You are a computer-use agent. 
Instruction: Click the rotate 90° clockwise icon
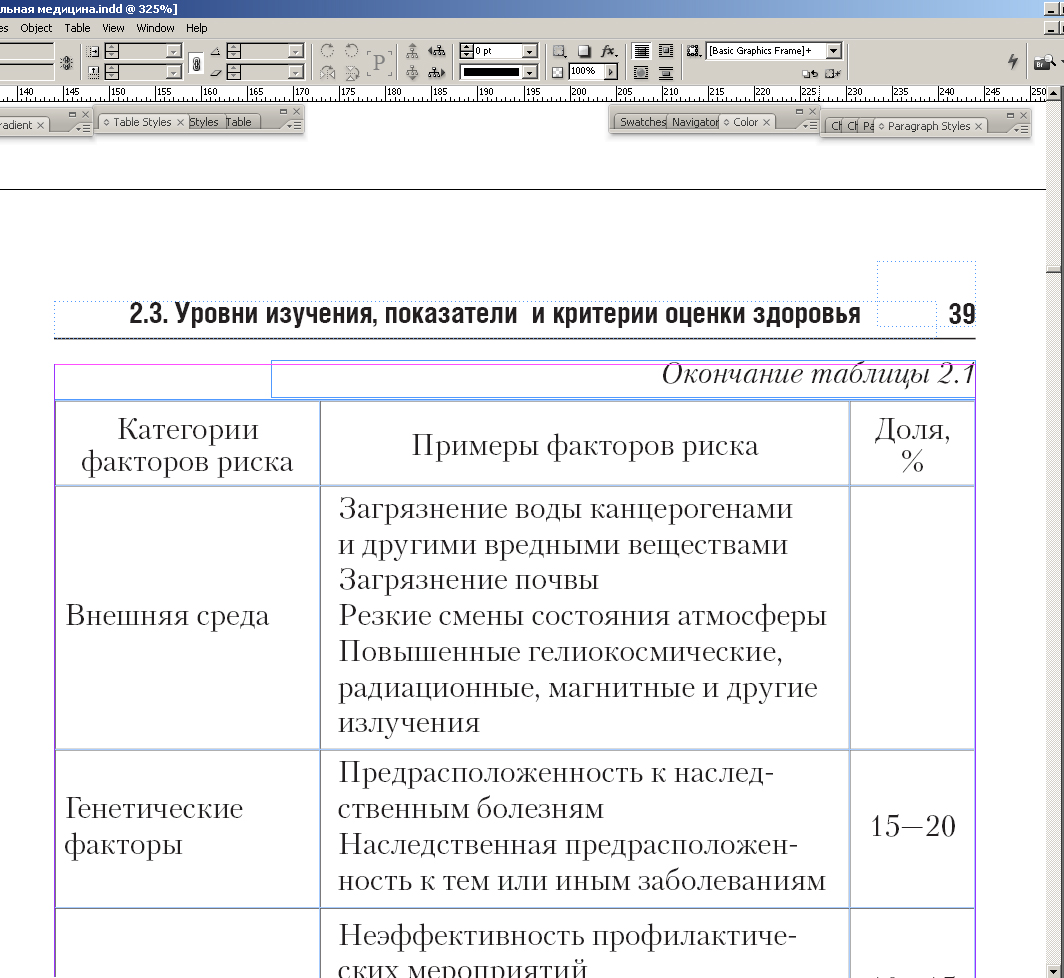click(327, 51)
